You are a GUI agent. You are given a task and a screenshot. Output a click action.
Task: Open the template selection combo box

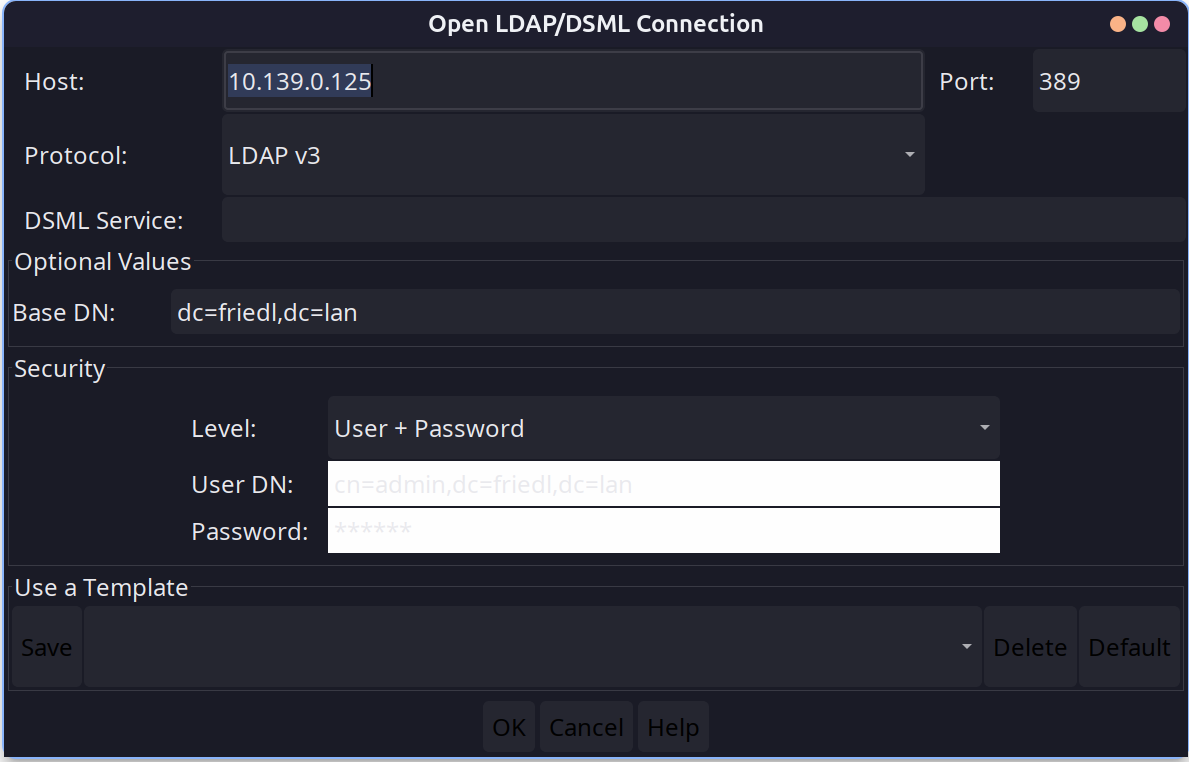tap(532, 647)
